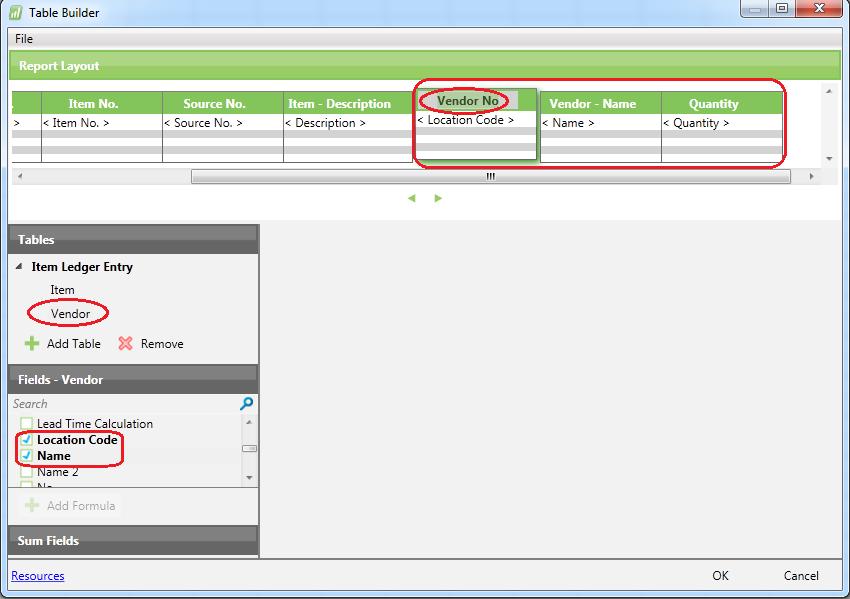Select the Quantity column header
This screenshot has height=599, width=850.
click(x=722, y=104)
